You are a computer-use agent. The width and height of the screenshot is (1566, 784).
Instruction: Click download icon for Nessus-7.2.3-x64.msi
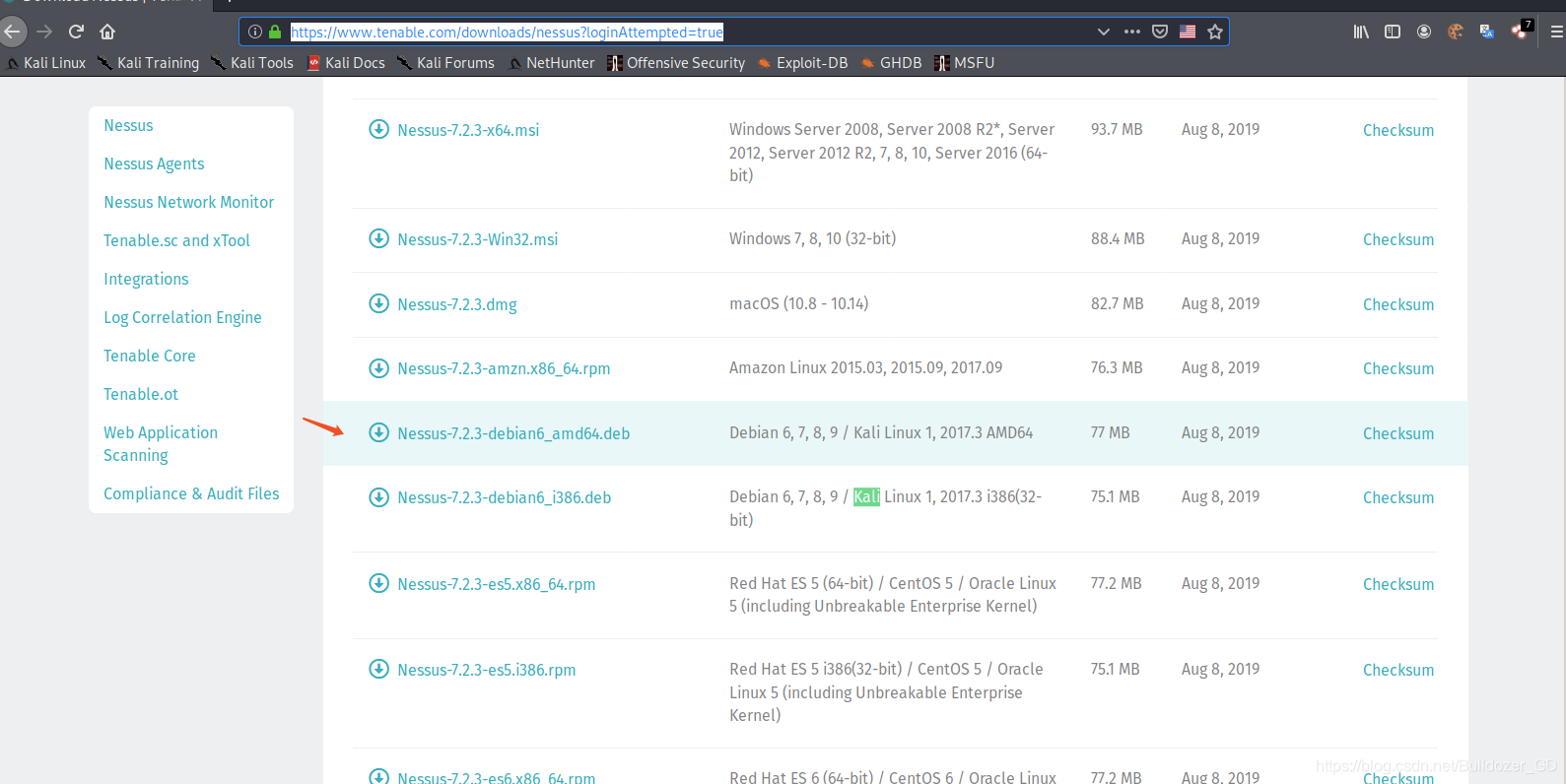coord(378,129)
